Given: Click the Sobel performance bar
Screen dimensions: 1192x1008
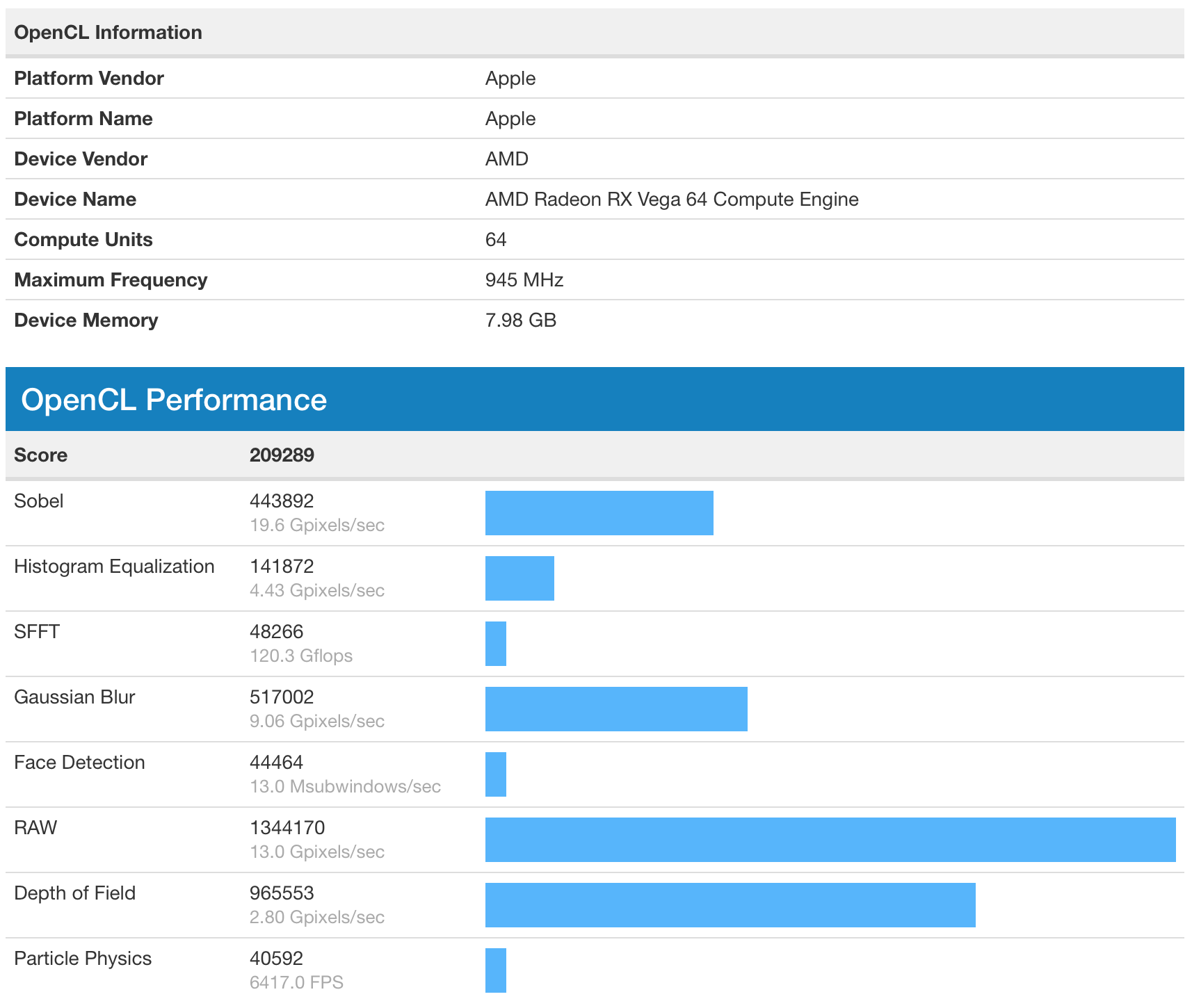Looking at the screenshot, I should point(599,513).
